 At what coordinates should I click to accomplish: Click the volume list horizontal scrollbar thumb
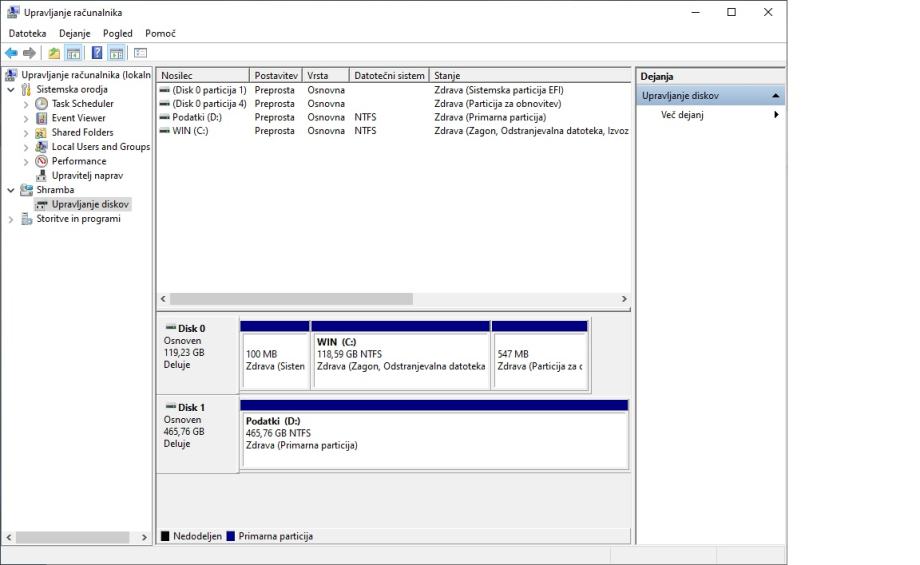tap(291, 299)
